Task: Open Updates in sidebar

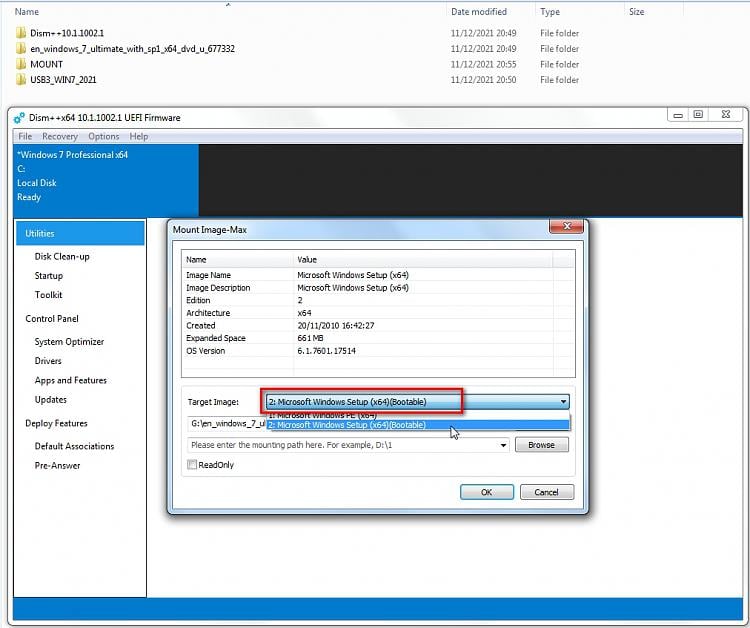Action: coord(50,400)
